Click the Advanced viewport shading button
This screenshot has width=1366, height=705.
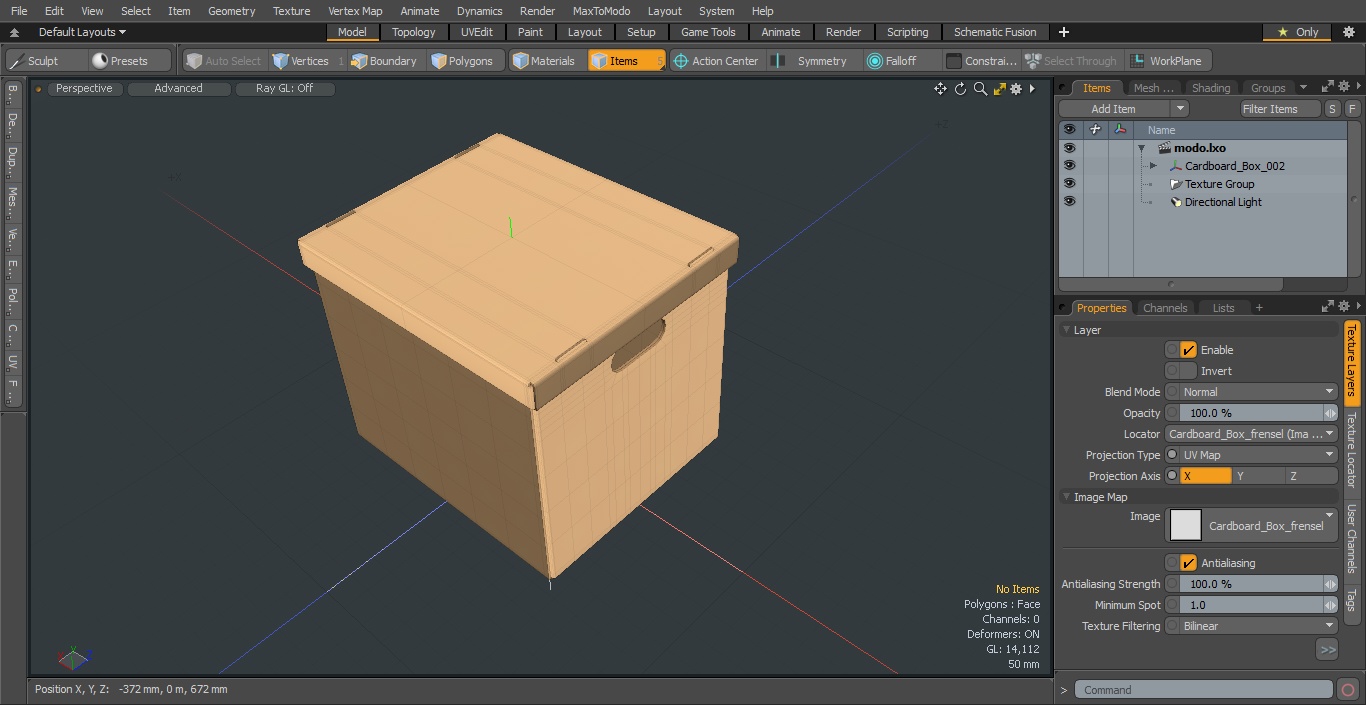(178, 88)
